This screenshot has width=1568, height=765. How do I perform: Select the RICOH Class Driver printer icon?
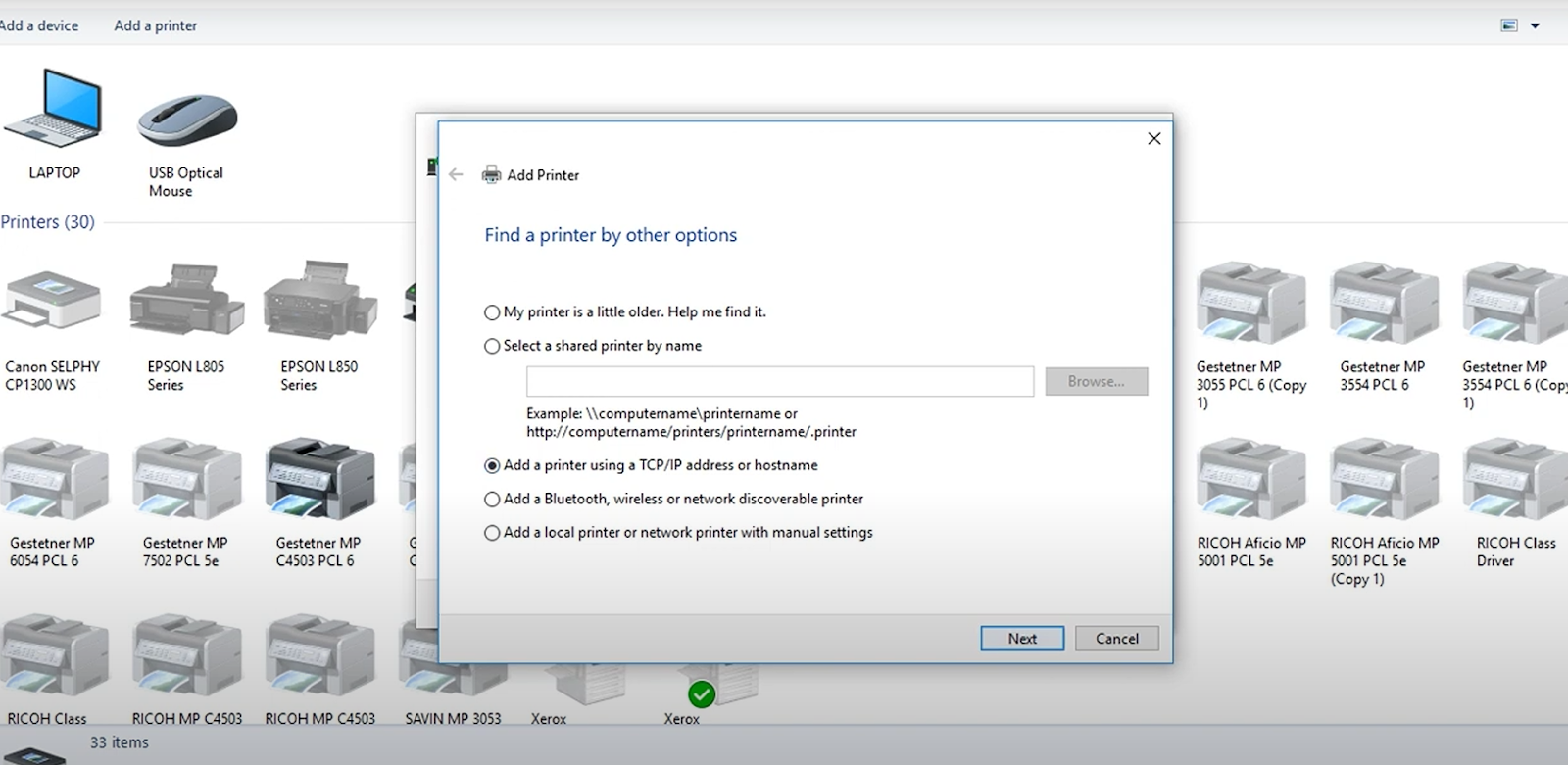[1515, 480]
